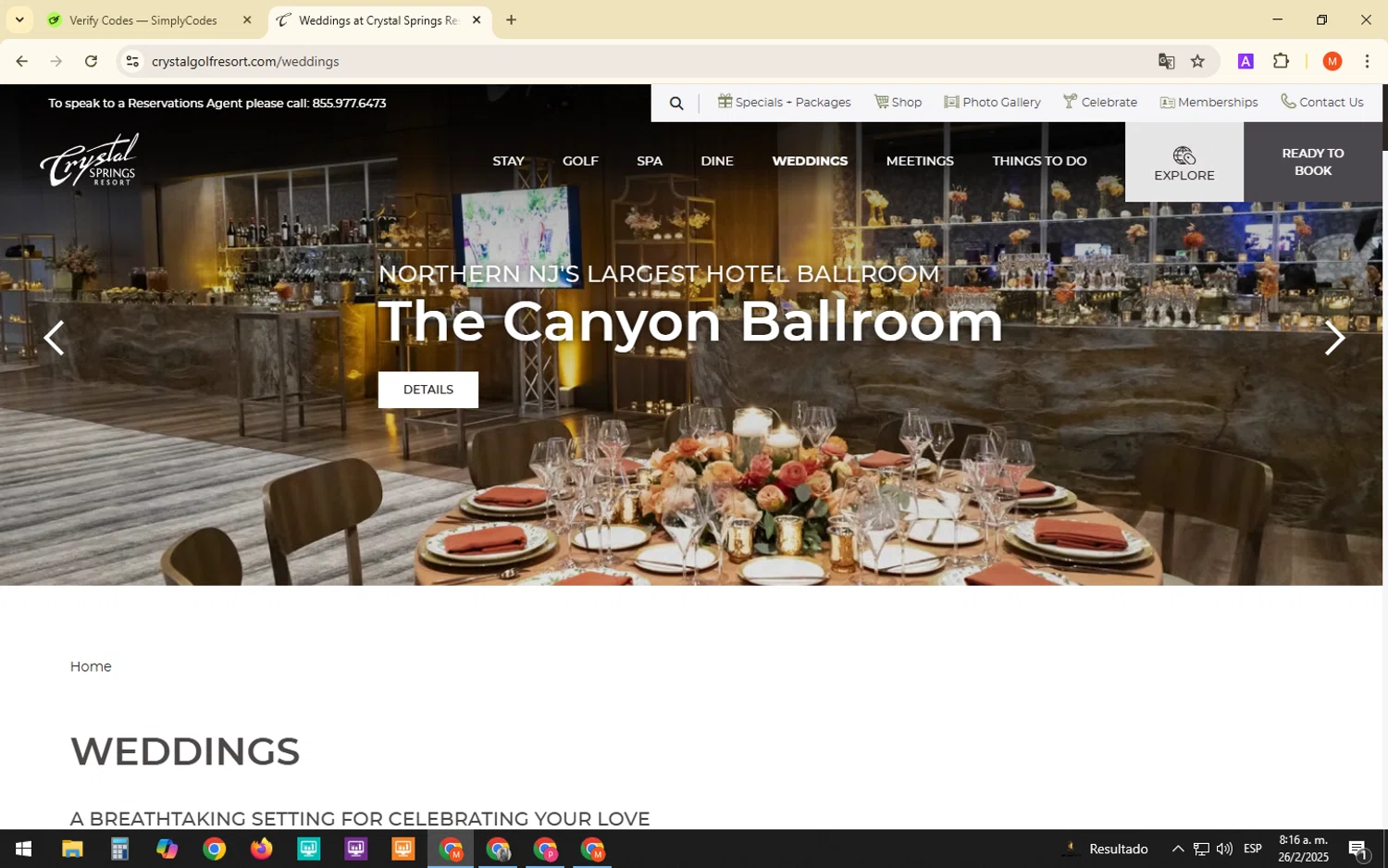Show hidden tray icons chevron
Screen dimensions: 1388x868
click(x=1177, y=849)
